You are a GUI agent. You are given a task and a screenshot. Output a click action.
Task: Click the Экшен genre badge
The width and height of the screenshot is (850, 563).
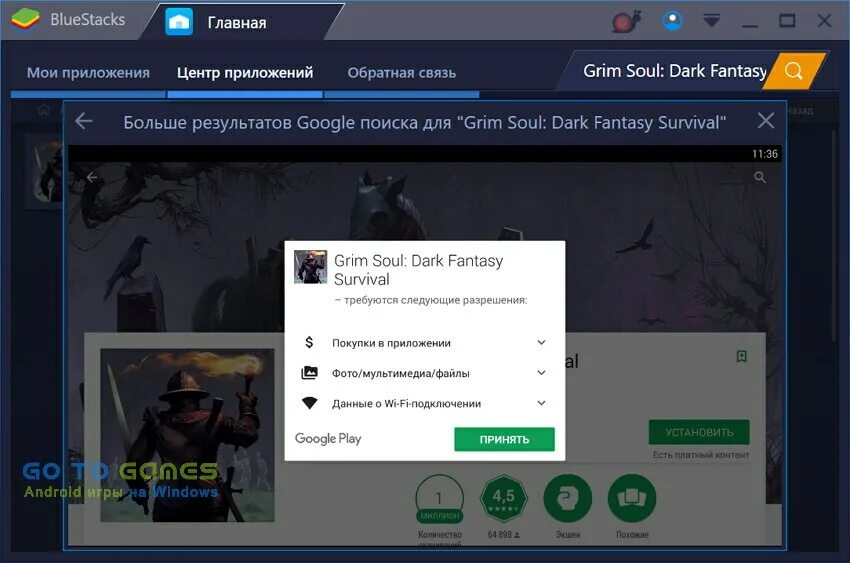pos(568,499)
